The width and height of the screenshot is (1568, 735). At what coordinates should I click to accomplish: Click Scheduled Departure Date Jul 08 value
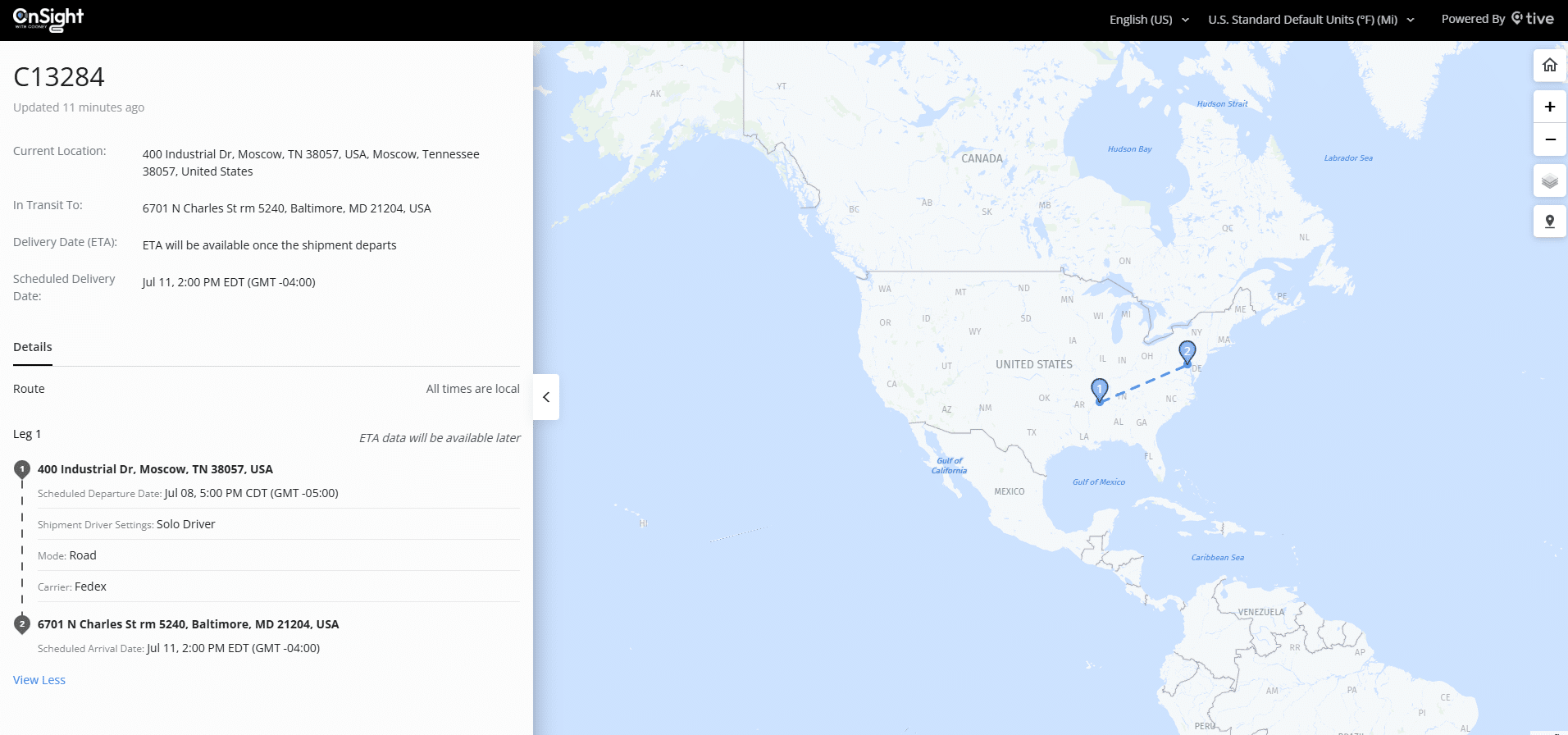(x=251, y=493)
